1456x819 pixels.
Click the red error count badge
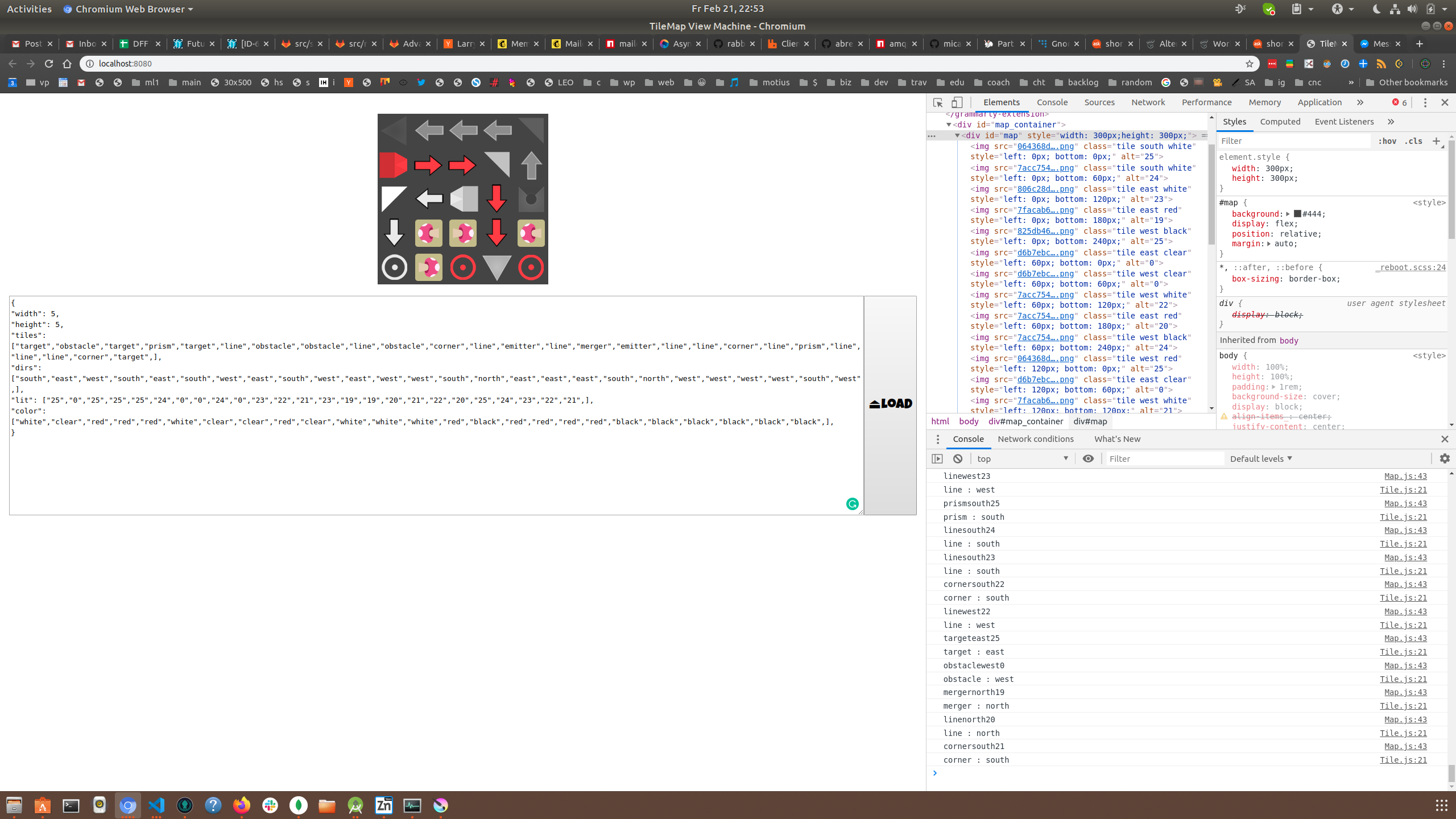[1400, 102]
